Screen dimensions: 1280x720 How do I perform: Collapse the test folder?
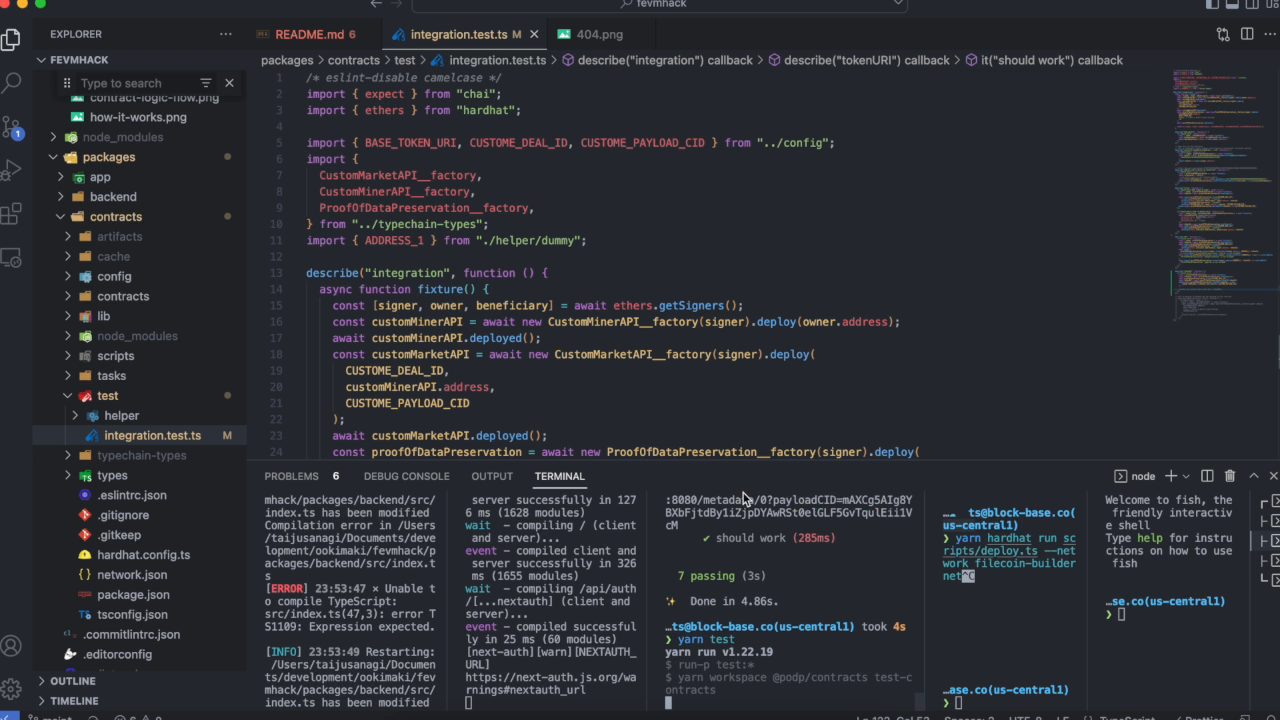[139, 396]
